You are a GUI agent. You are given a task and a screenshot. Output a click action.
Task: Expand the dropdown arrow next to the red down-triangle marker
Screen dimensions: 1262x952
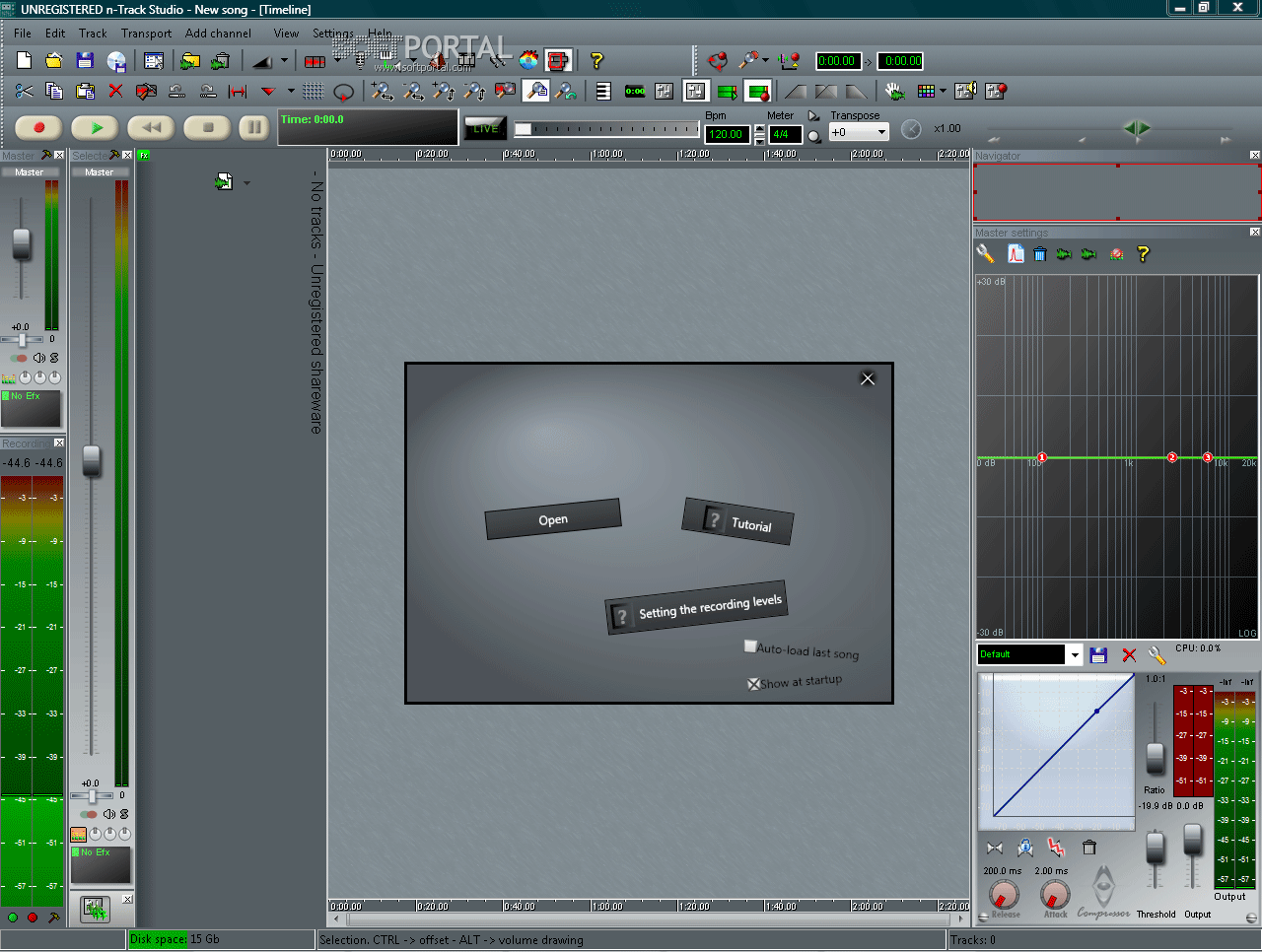tap(291, 92)
